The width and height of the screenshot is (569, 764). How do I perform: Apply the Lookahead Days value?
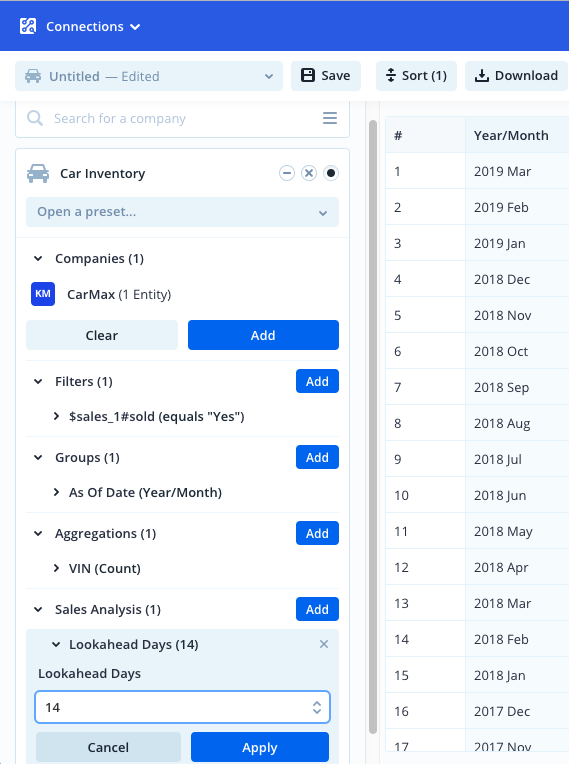[x=260, y=747]
